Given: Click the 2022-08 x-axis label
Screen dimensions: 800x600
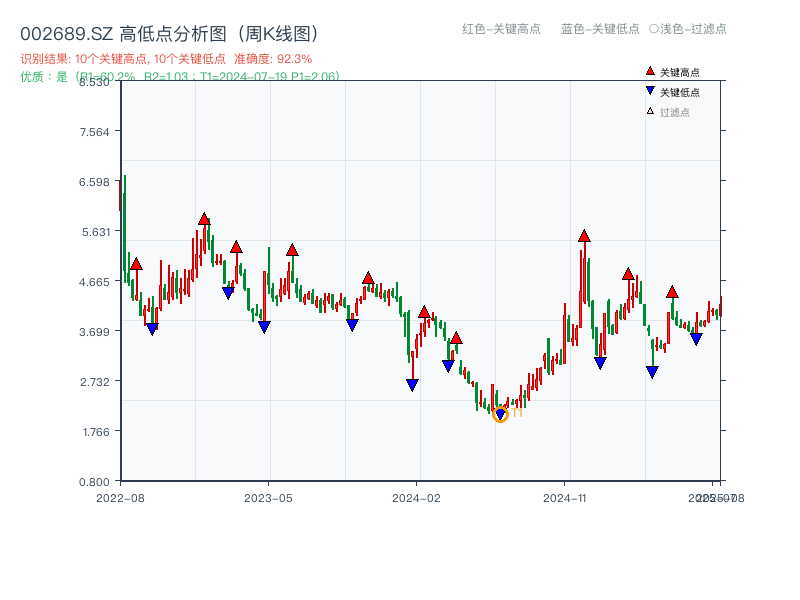Looking at the screenshot, I should [120, 498].
